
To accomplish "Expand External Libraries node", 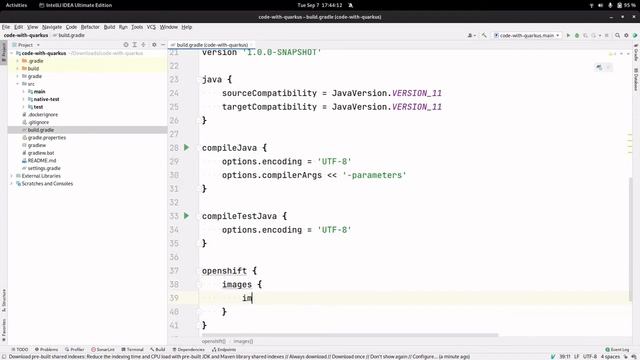I will 12,176.
